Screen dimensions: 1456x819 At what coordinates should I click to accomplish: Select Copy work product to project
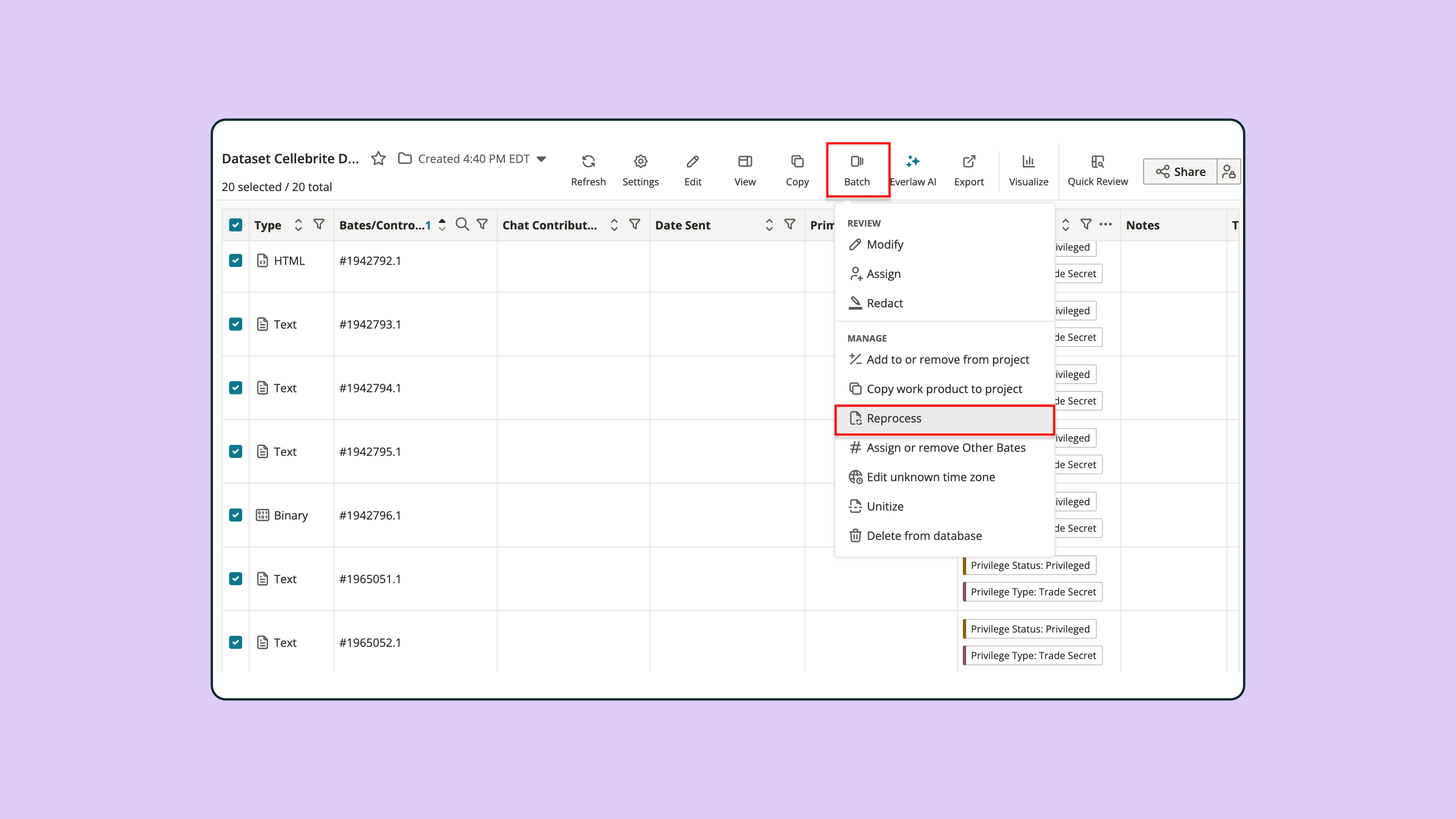[x=944, y=389]
